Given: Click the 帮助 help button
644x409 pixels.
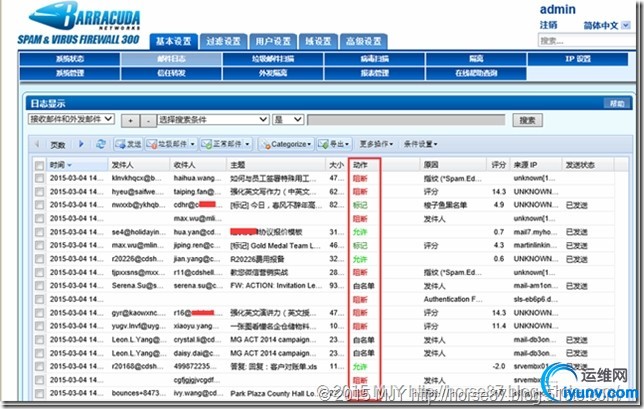Looking at the screenshot, I should click(617, 103).
